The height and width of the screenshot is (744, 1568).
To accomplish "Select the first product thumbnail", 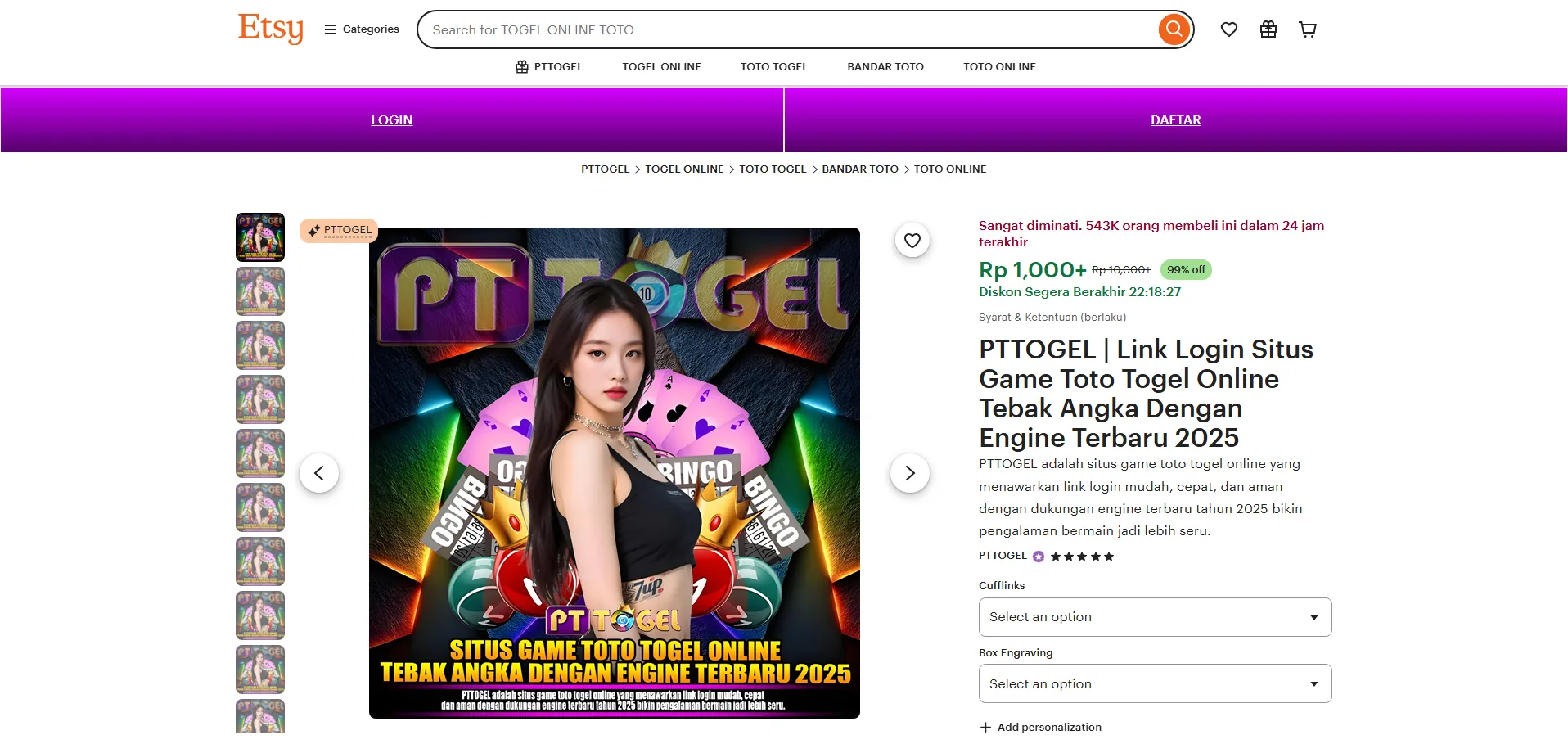I will 260,237.
